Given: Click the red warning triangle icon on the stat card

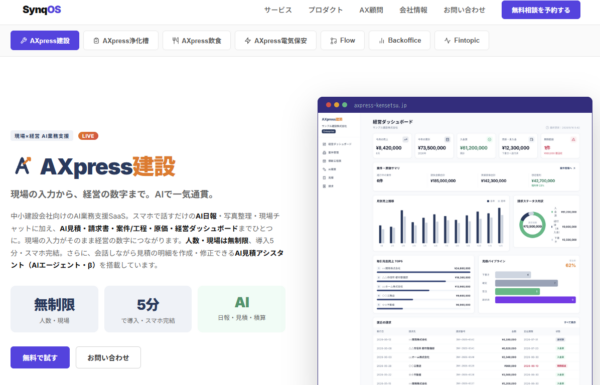Looking at the screenshot, I should click(x=573, y=140).
